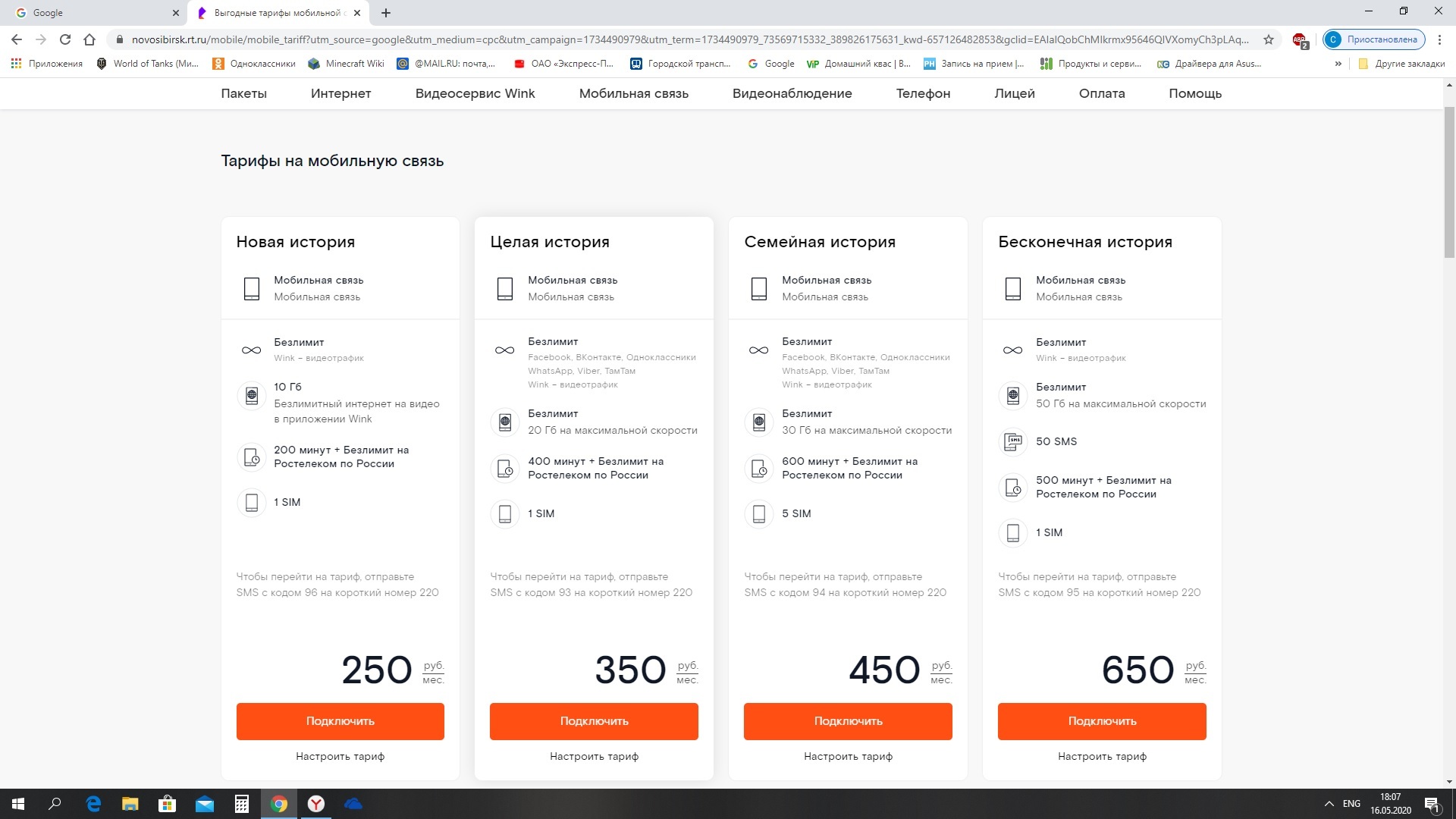
Task: Bookmark this page with star icon
Action: (1269, 39)
